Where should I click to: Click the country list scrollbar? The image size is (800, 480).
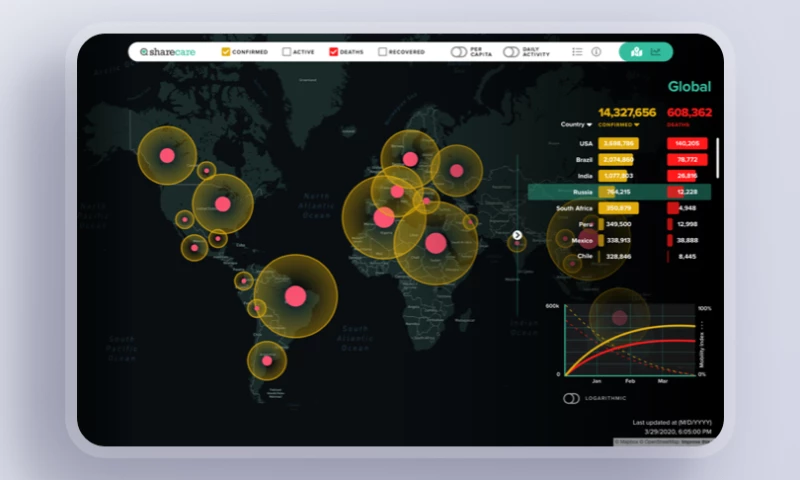click(x=718, y=158)
